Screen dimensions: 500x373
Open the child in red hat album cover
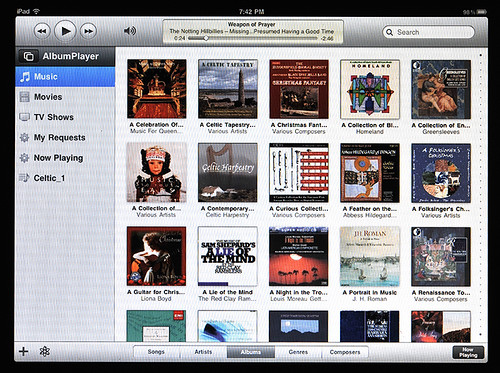click(x=156, y=173)
